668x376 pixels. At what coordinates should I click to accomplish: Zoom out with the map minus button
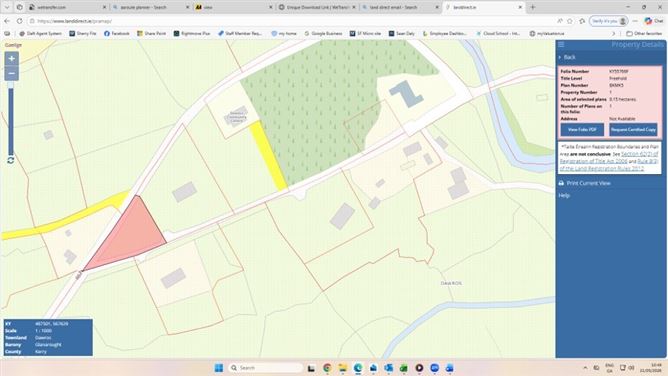pos(12,74)
